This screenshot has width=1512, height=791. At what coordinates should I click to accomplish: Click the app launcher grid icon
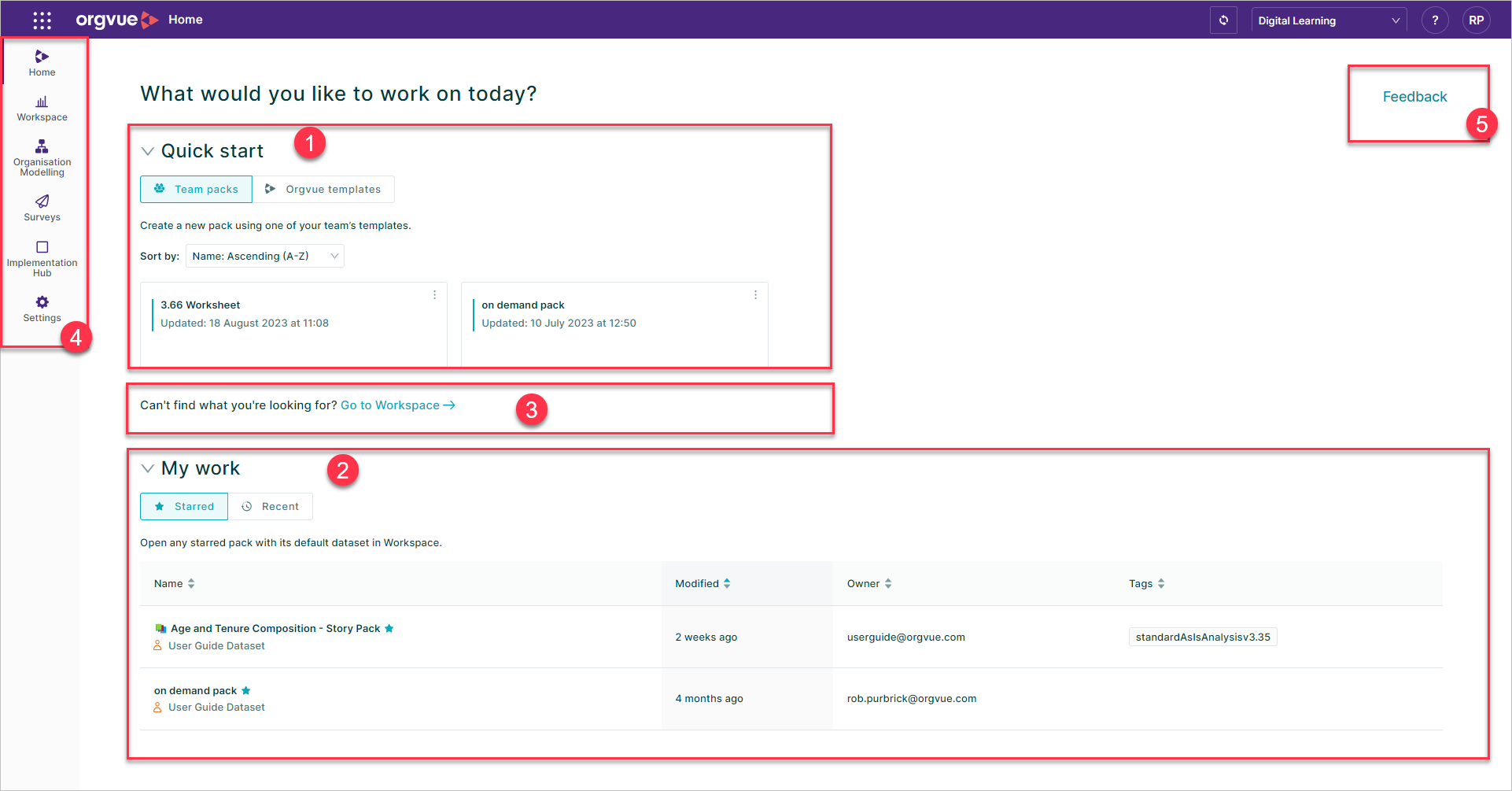click(x=41, y=20)
